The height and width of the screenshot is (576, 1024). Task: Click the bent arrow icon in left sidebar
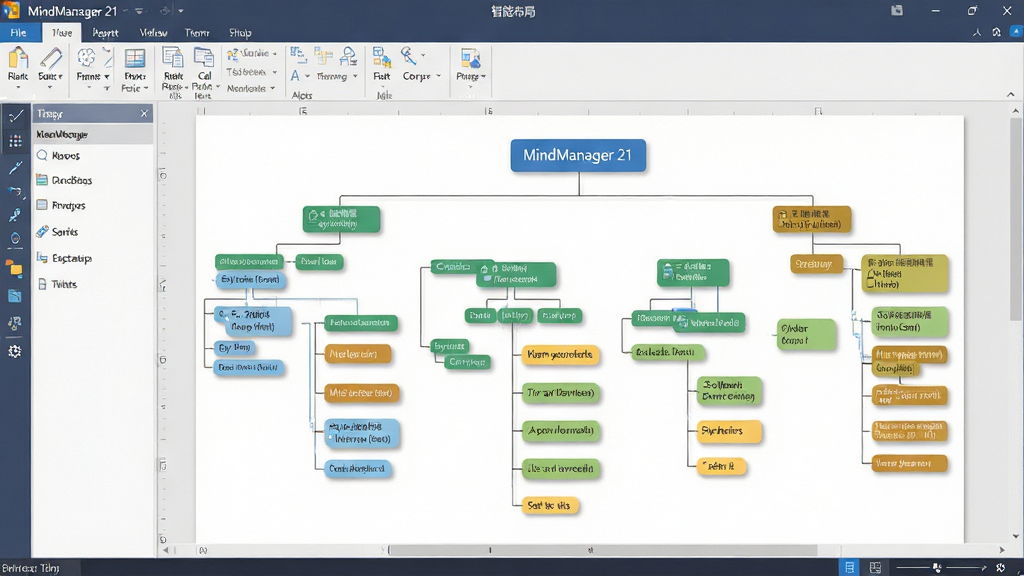[15, 191]
